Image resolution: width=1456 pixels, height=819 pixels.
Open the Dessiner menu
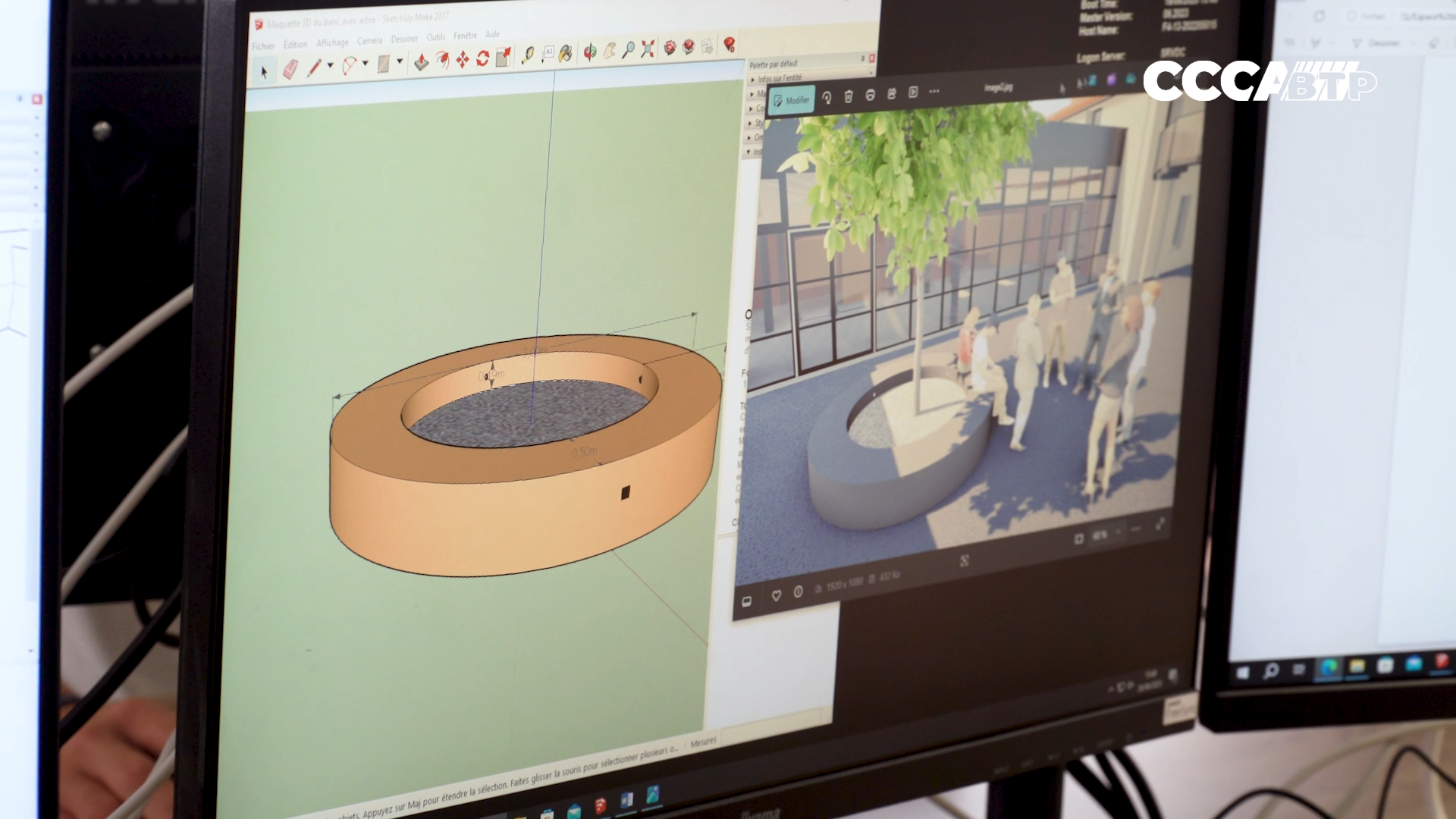coord(404,39)
